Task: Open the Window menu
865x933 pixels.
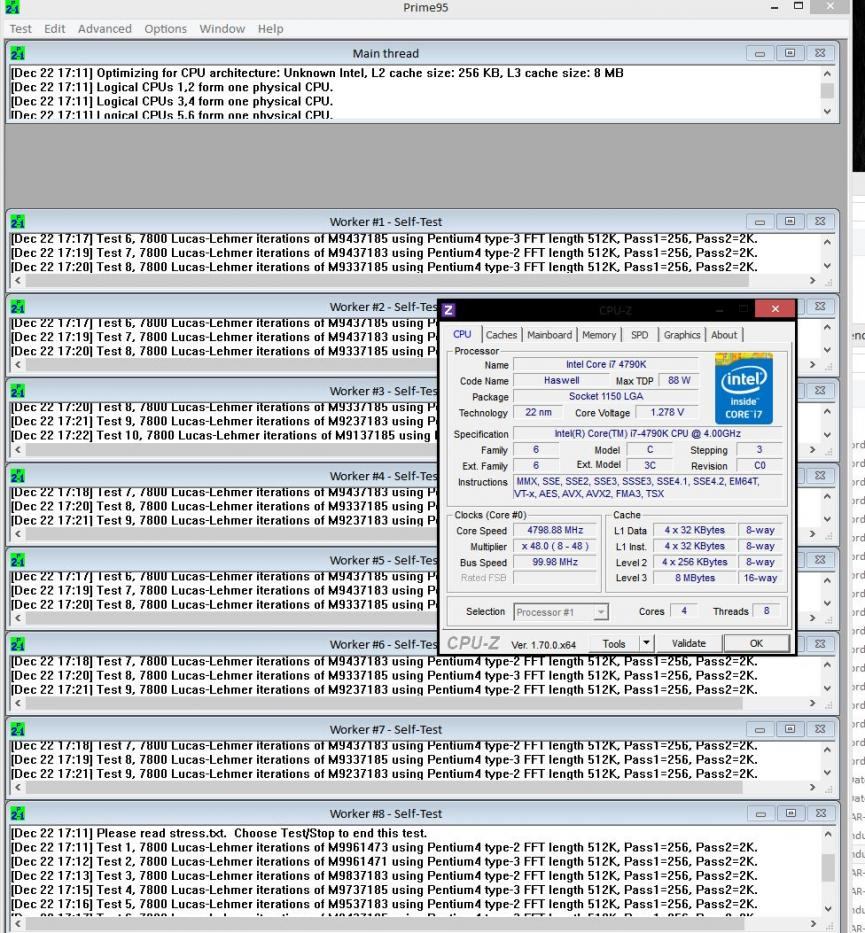Action: click(222, 29)
